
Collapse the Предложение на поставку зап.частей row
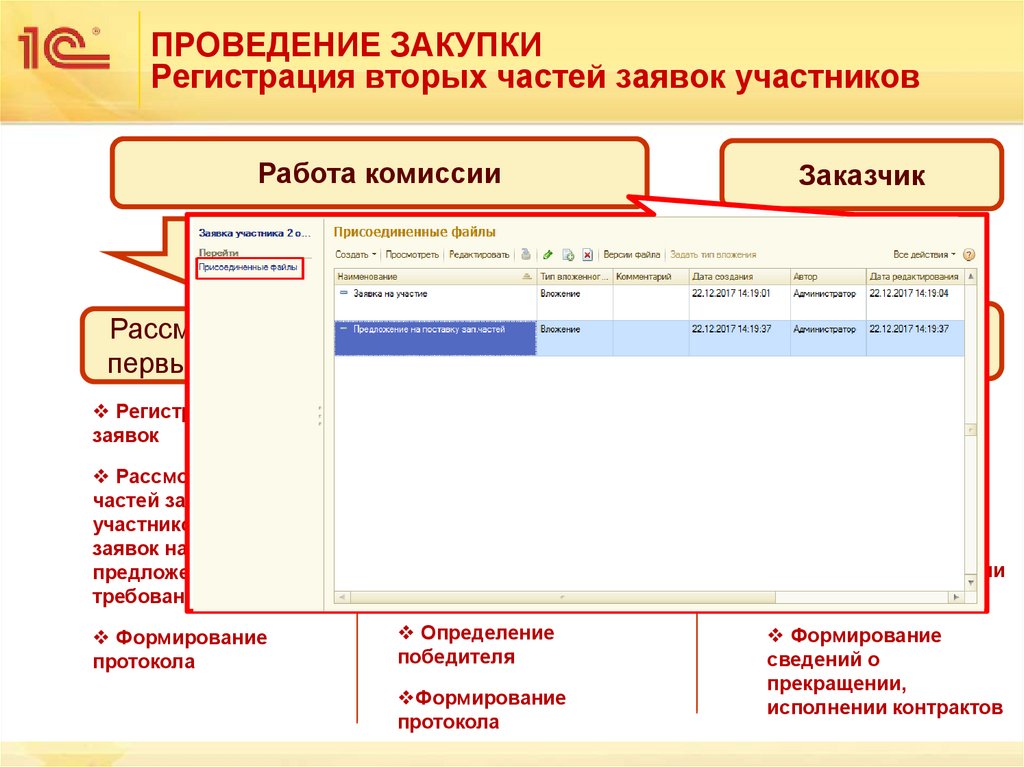pyautogui.click(x=345, y=330)
